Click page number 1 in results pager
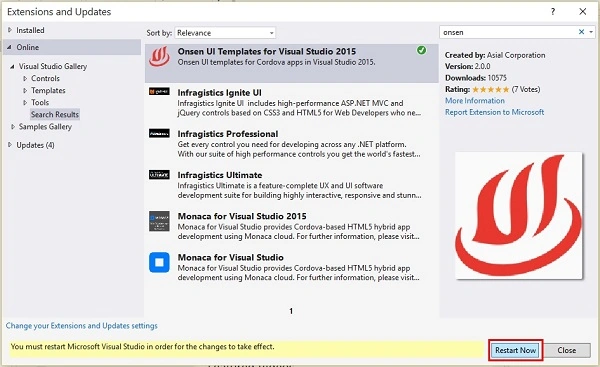600x367 pixels. pos(291,311)
